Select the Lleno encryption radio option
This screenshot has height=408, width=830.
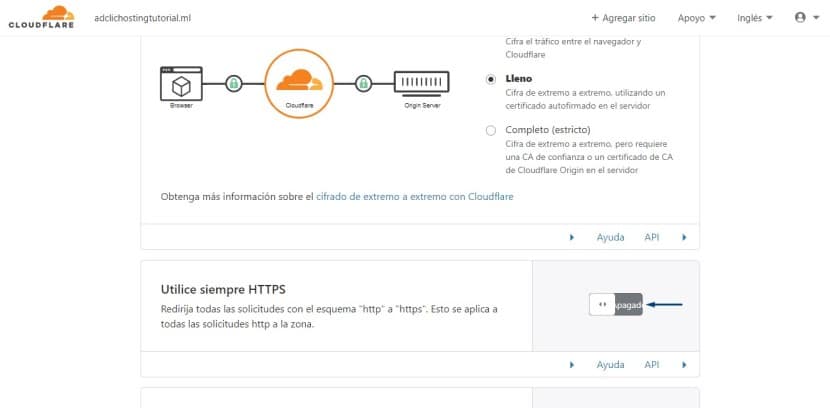491,79
